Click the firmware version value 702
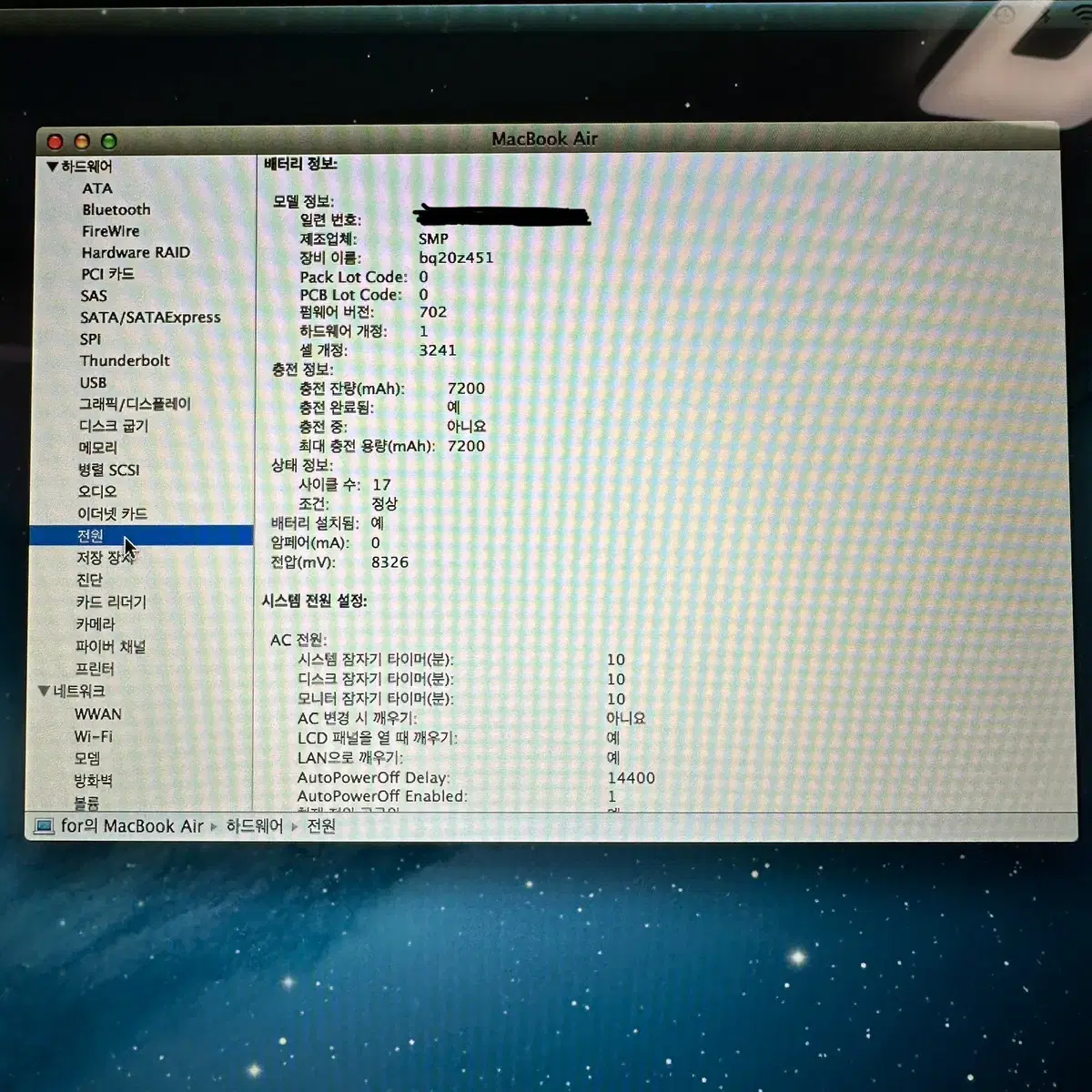Image resolution: width=1092 pixels, height=1092 pixels. [433, 312]
